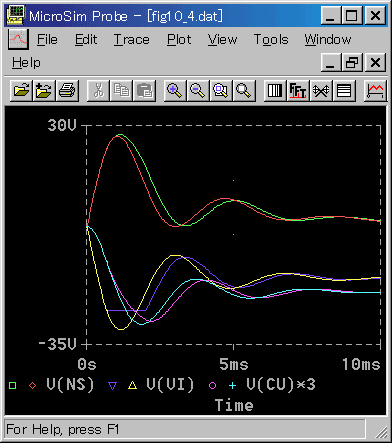Click the Zoom Out magnifier icon
This screenshot has width=392, height=443.
click(198, 90)
